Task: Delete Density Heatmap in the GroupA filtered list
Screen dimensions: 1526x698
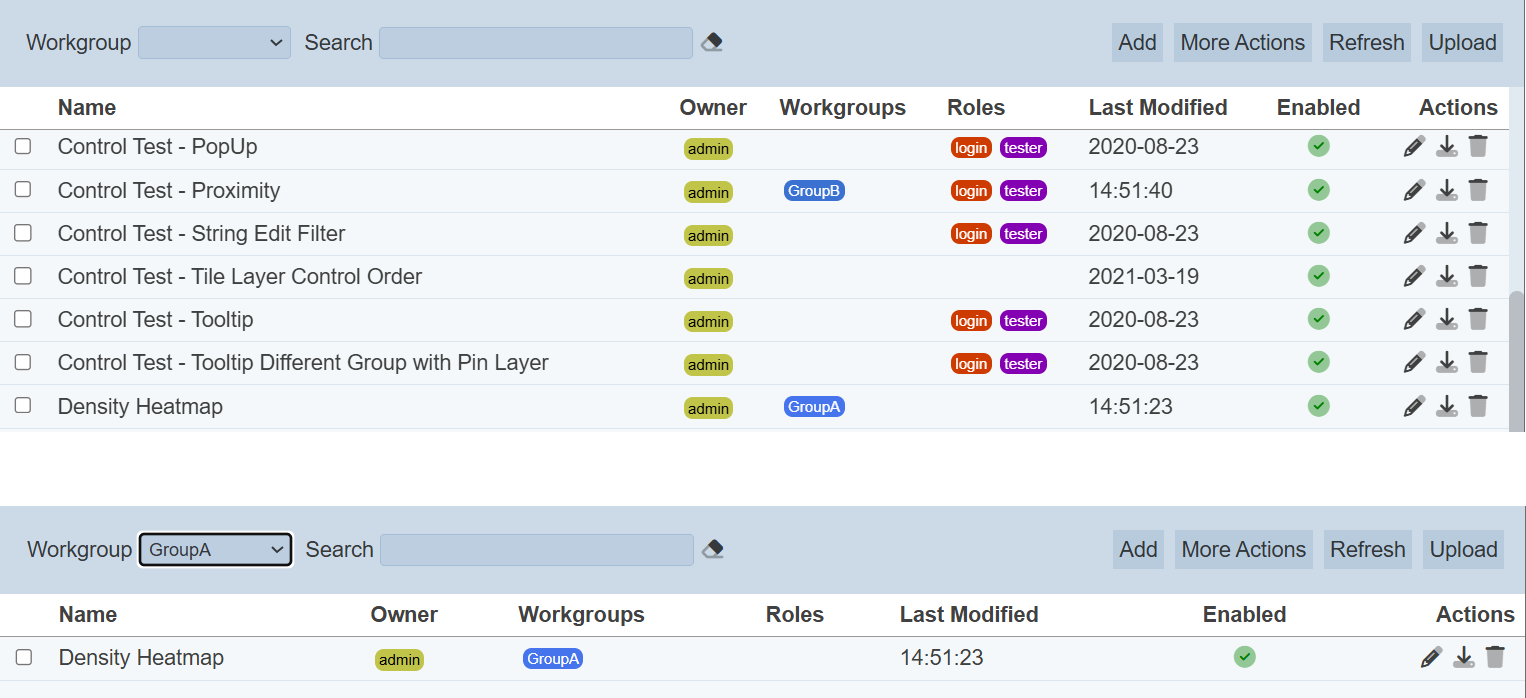Action: tap(1495, 657)
